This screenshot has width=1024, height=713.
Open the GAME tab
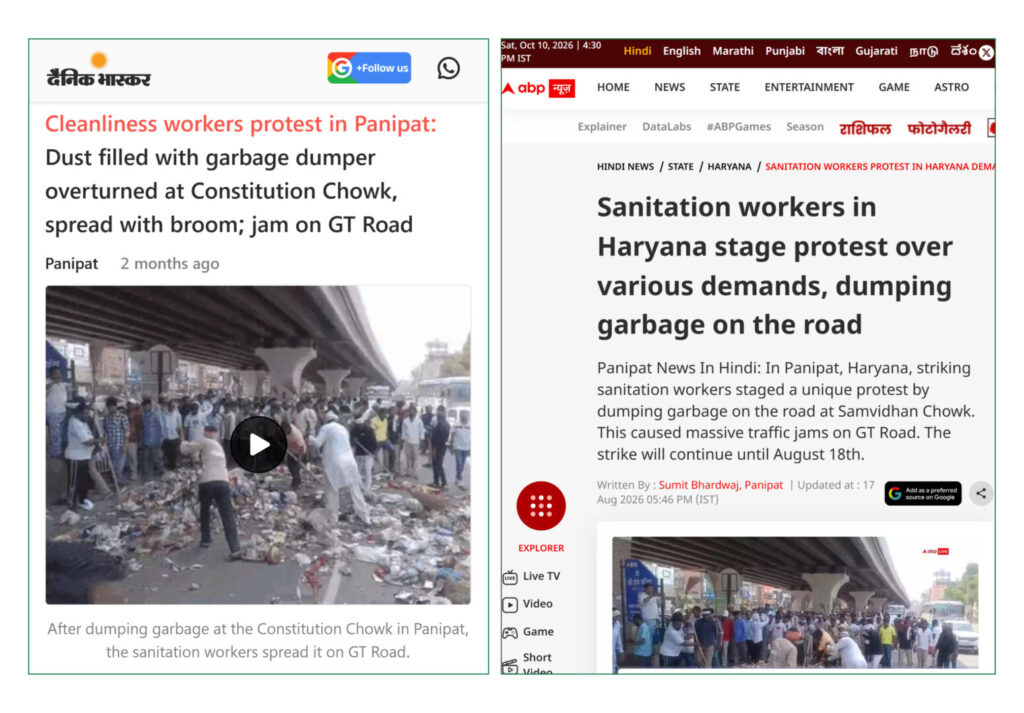tap(893, 87)
